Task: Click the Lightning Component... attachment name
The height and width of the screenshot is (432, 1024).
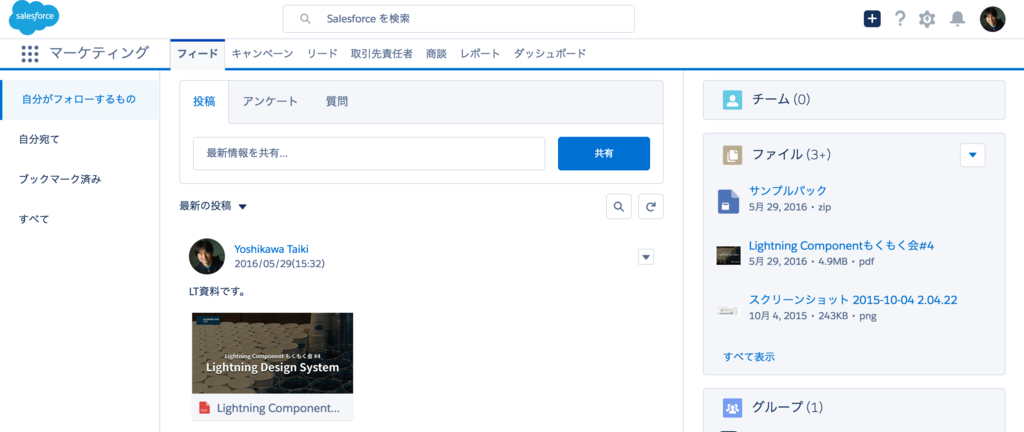Action: (278, 409)
